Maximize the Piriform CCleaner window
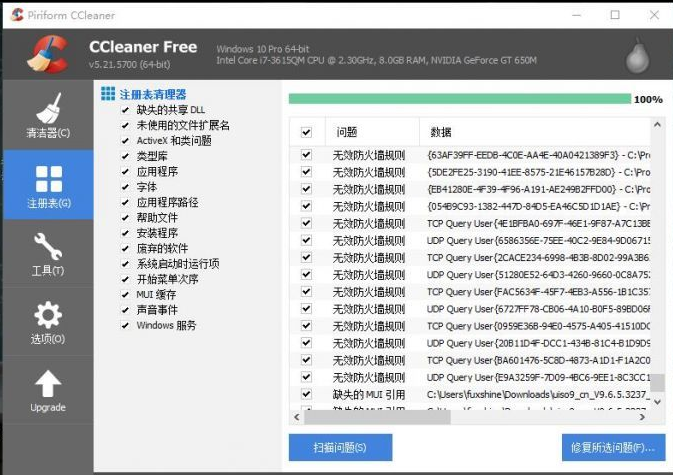 615,15
